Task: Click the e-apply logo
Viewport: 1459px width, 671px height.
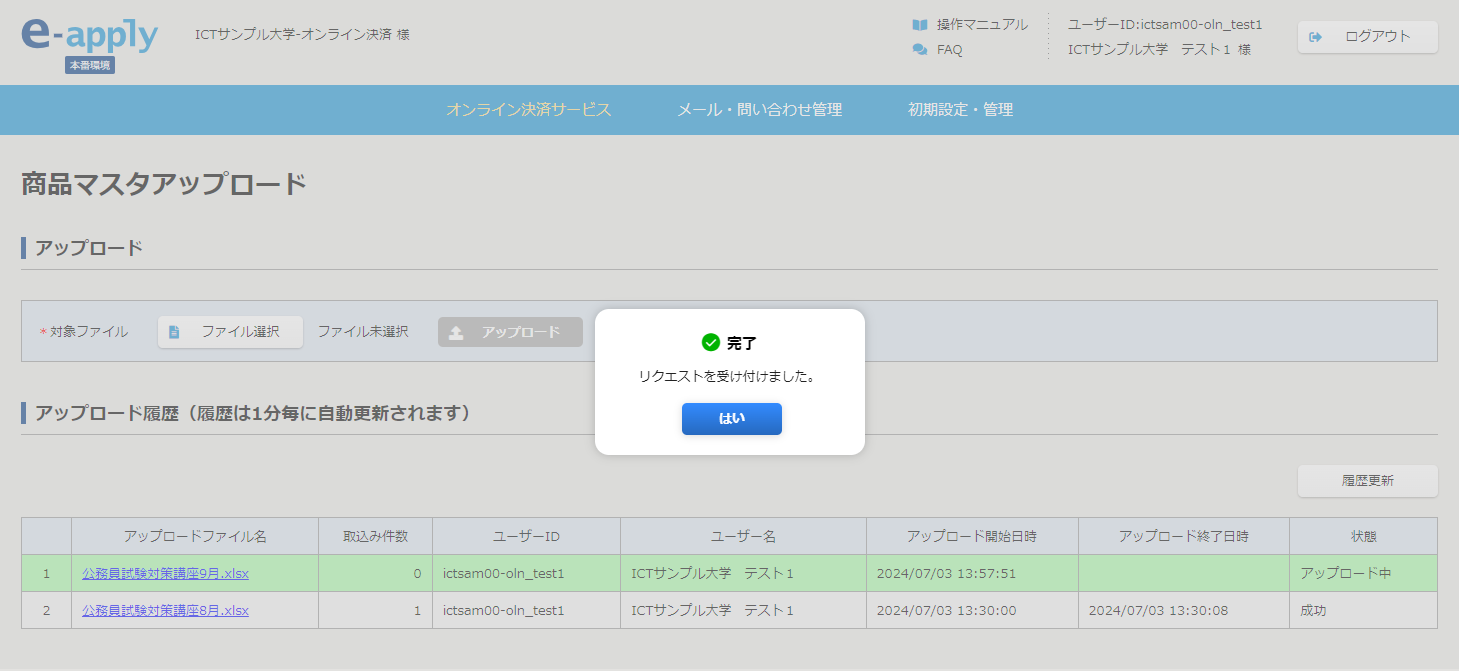Action: coord(89,36)
